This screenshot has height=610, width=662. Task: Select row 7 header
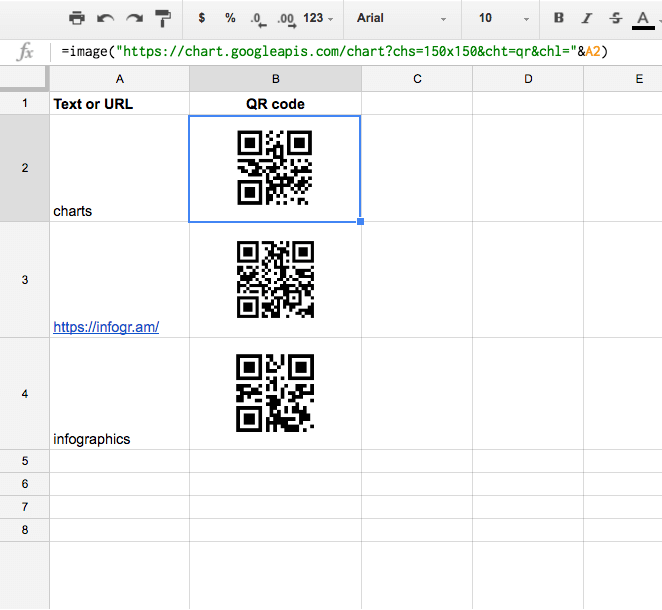tap(24, 507)
